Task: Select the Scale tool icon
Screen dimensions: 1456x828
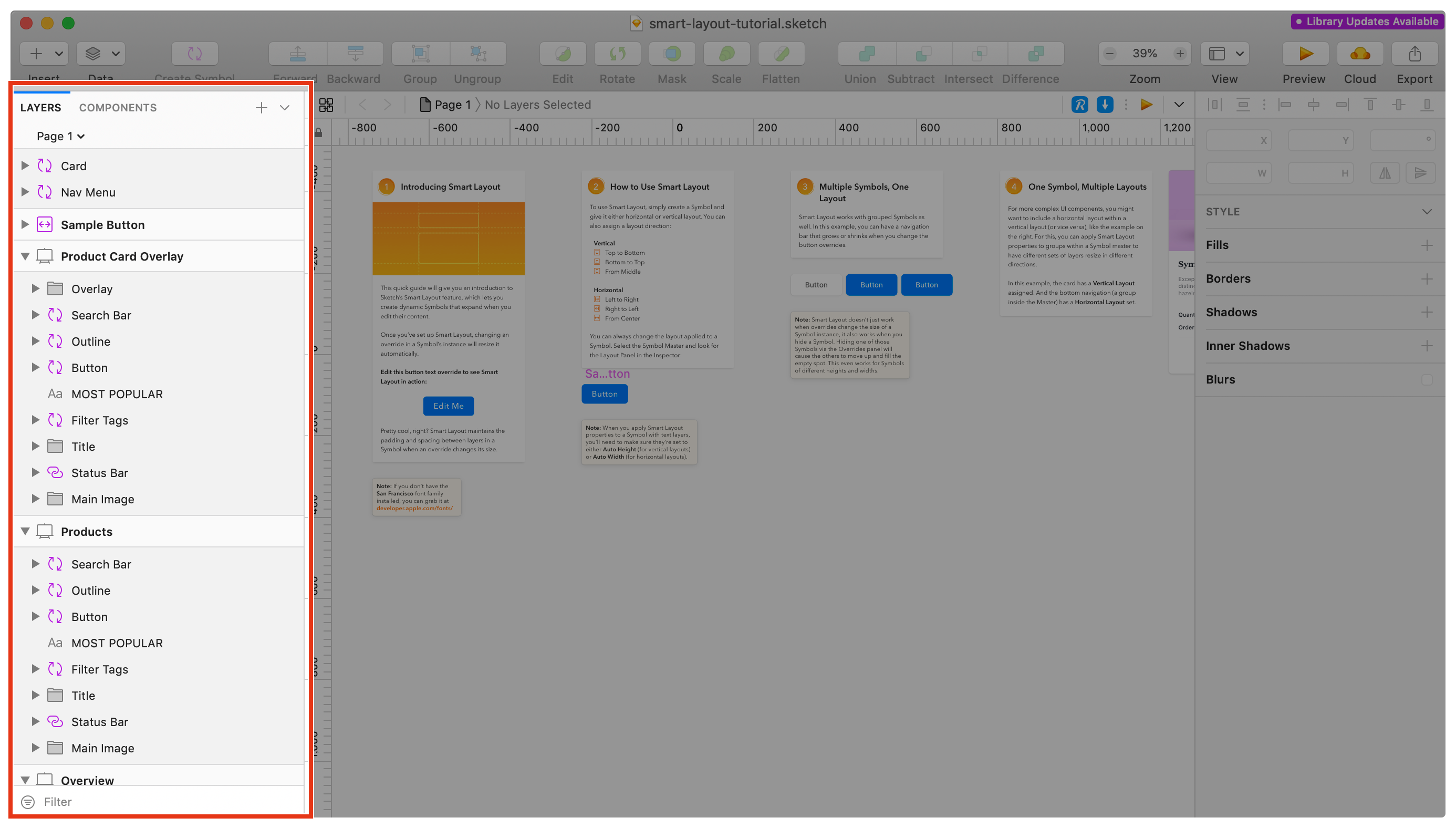Action: pyautogui.click(x=726, y=54)
